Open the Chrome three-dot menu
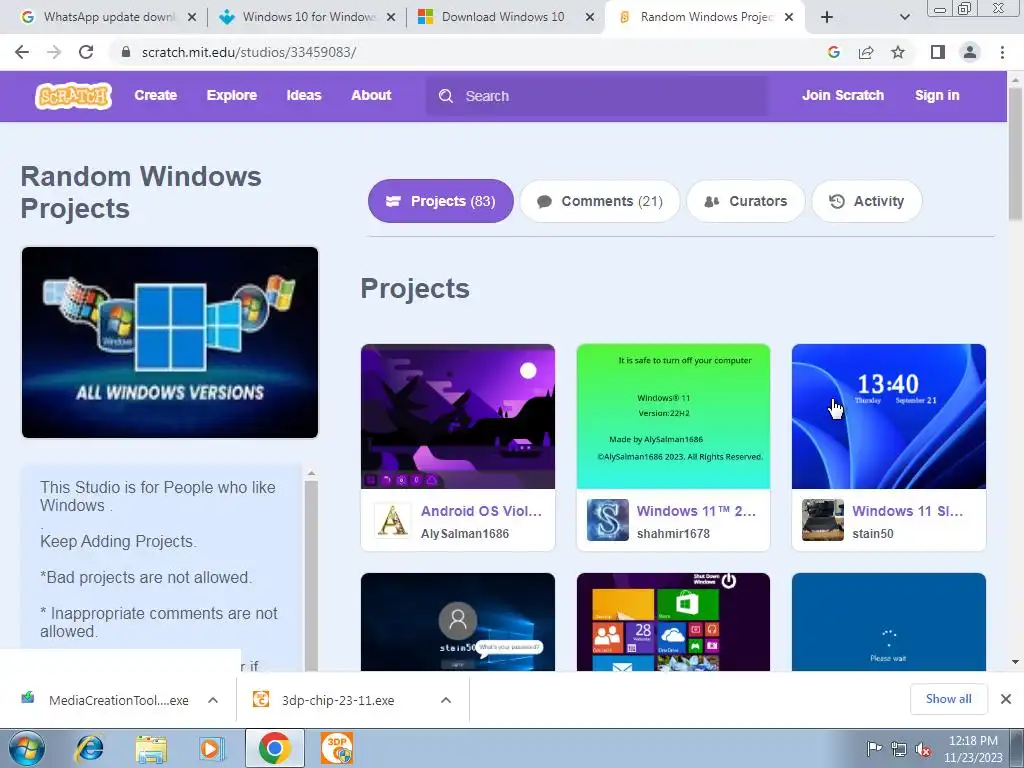Screen dimensions: 1024x768 tap(1002, 52)
